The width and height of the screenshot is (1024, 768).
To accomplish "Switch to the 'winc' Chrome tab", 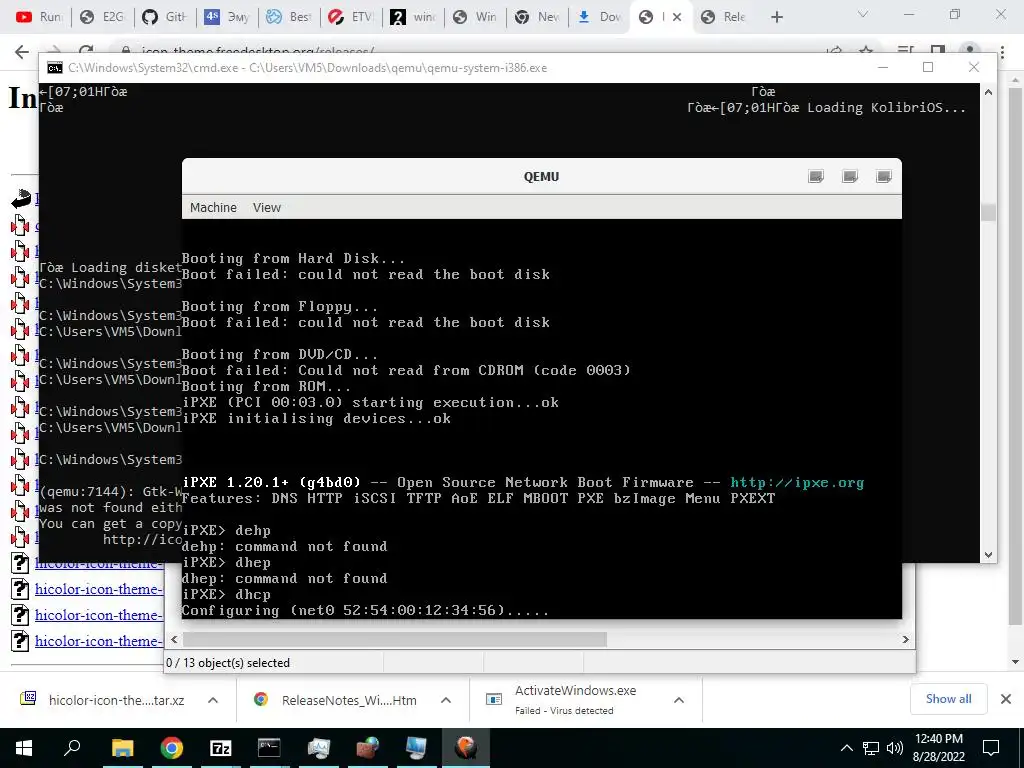I will [413, 17].
